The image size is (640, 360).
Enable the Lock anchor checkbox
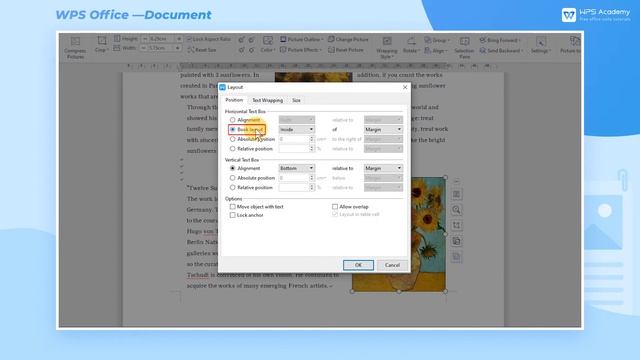233,215
